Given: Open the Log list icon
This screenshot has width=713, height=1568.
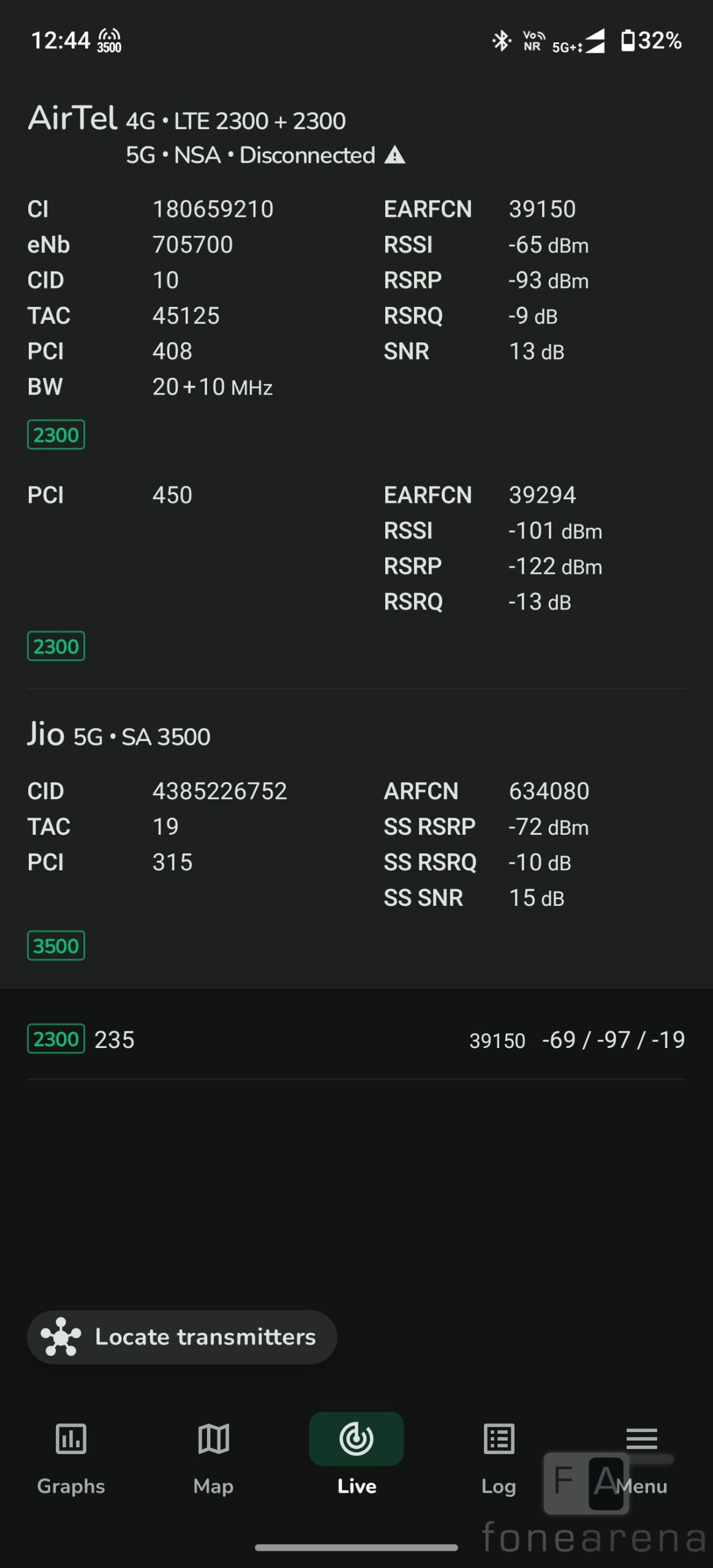Looking at the screenshot, I should [x=499, y=1438].
